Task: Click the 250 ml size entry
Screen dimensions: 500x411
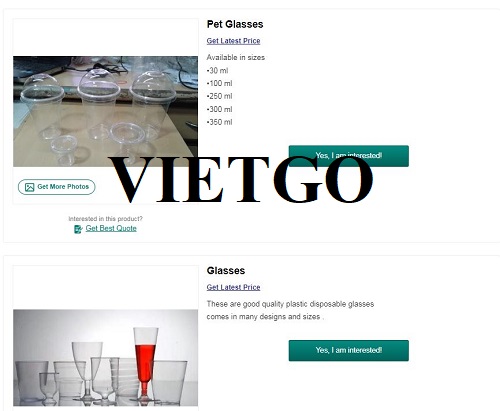Action: (219, 96)
